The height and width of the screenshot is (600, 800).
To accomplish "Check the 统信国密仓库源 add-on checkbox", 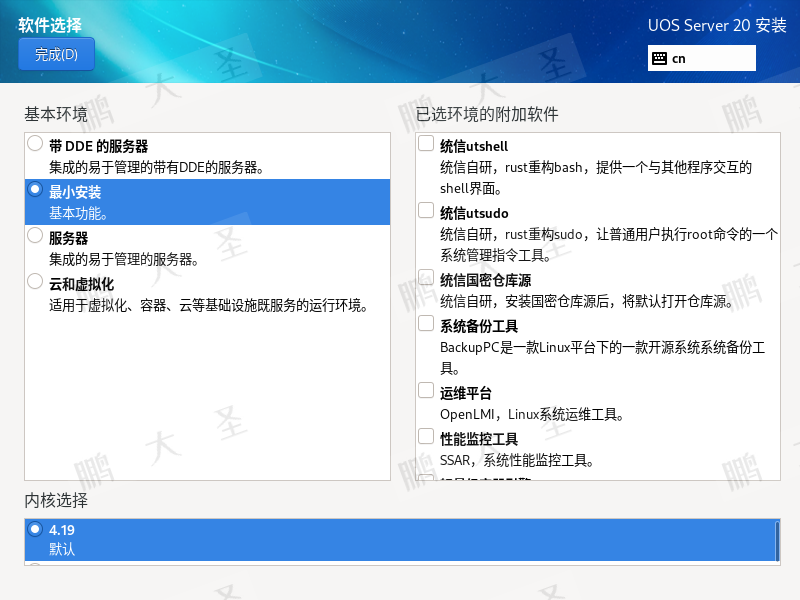I will [426, 277].
